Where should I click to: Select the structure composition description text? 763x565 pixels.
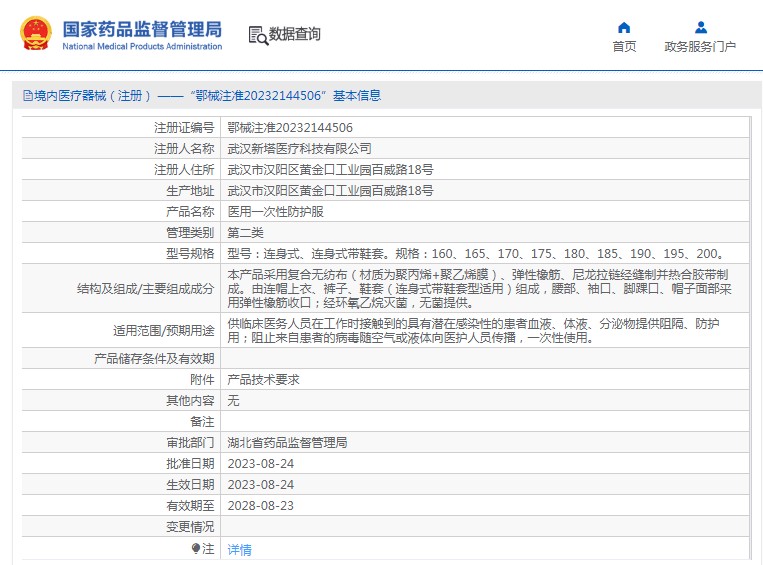click(479, 289)
